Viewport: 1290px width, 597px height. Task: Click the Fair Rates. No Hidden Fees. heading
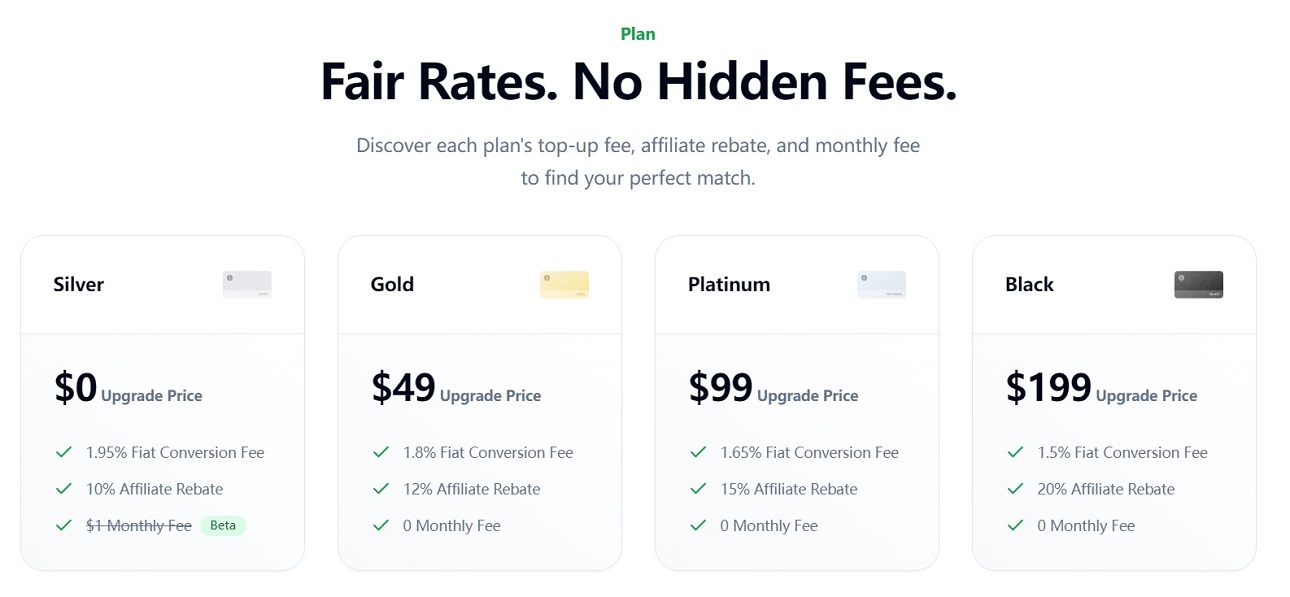[638, 82]
